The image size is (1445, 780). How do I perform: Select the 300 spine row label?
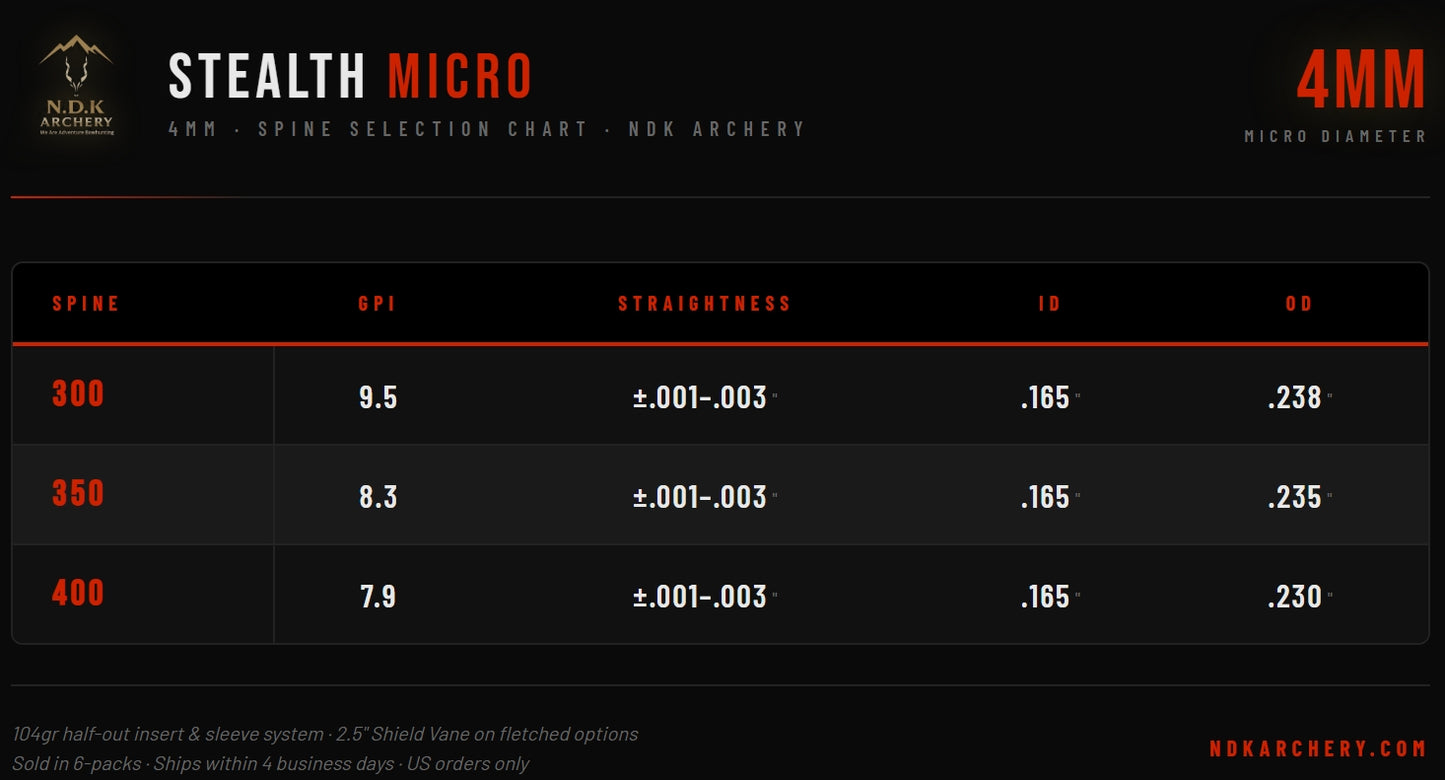[x=78, y=394]
